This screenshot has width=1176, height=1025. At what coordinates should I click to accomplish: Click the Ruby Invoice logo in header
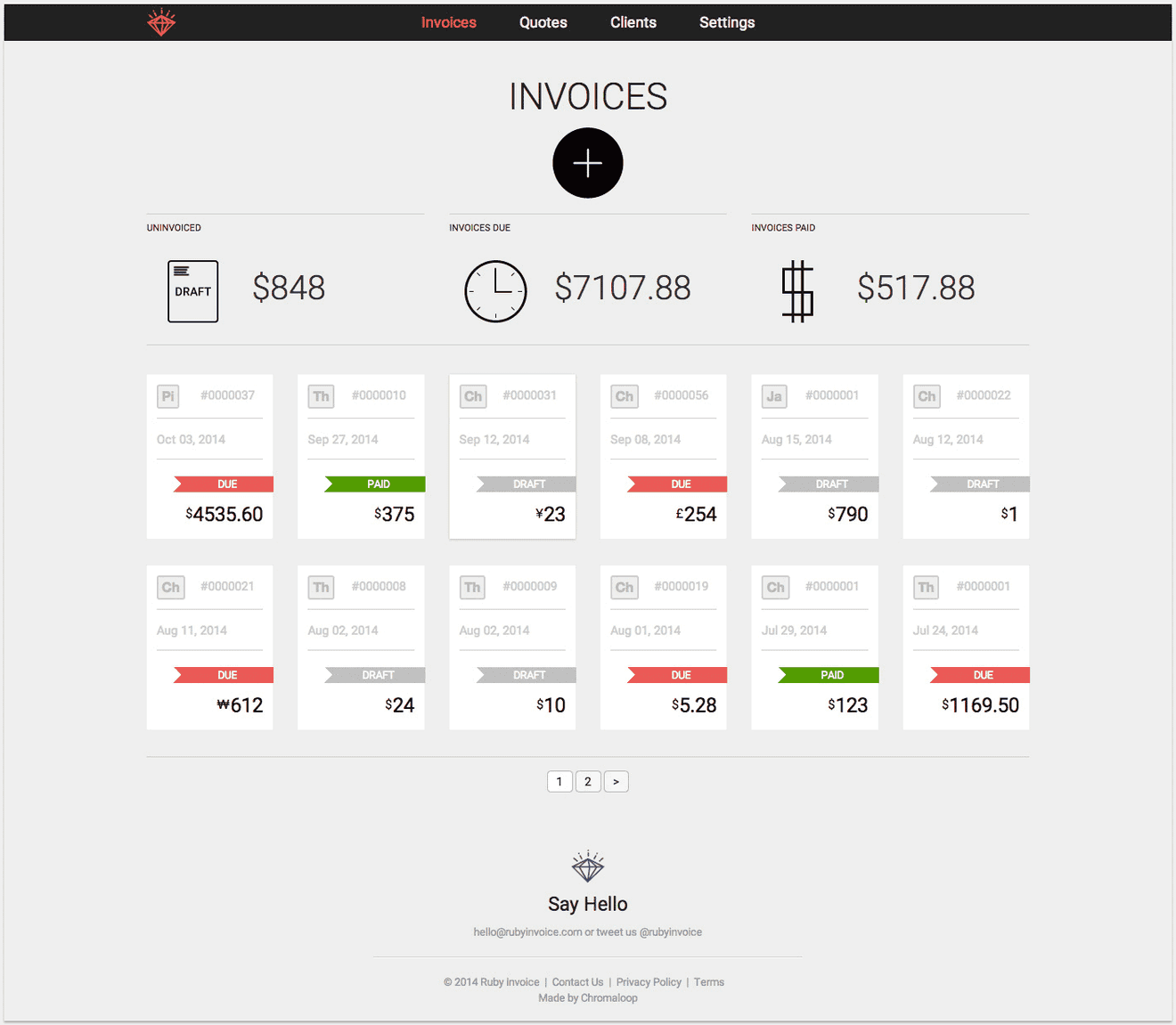pyautogui.click(x=161, y=22)
